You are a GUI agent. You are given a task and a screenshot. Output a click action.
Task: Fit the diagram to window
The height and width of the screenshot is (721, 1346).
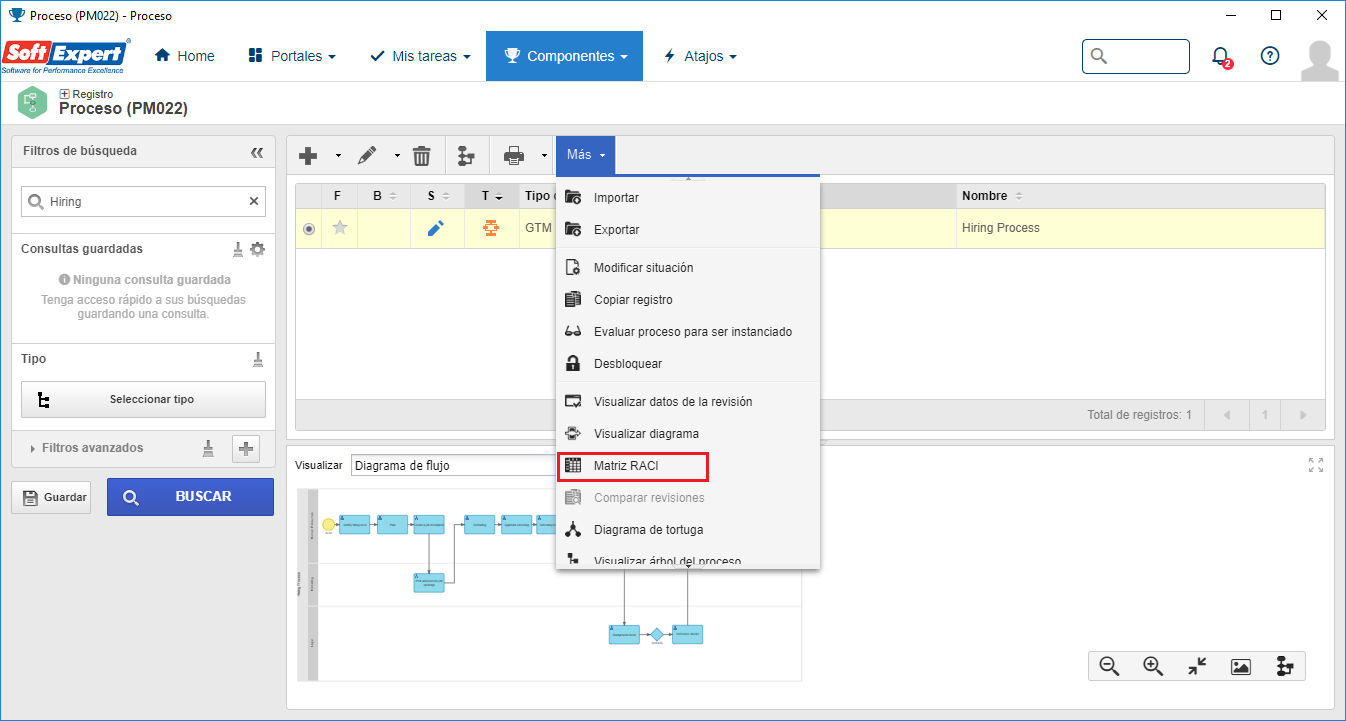click(1197, 666)
